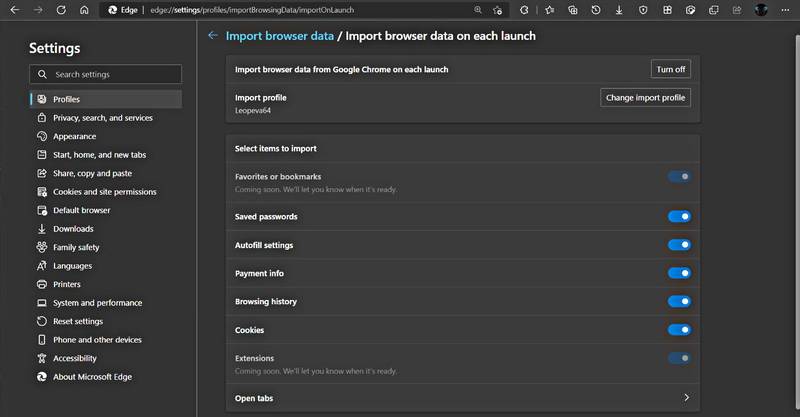Open Languages settings section
Image resolution: width=800 pixels, height=417 pixels.
[x=106, y=266]
